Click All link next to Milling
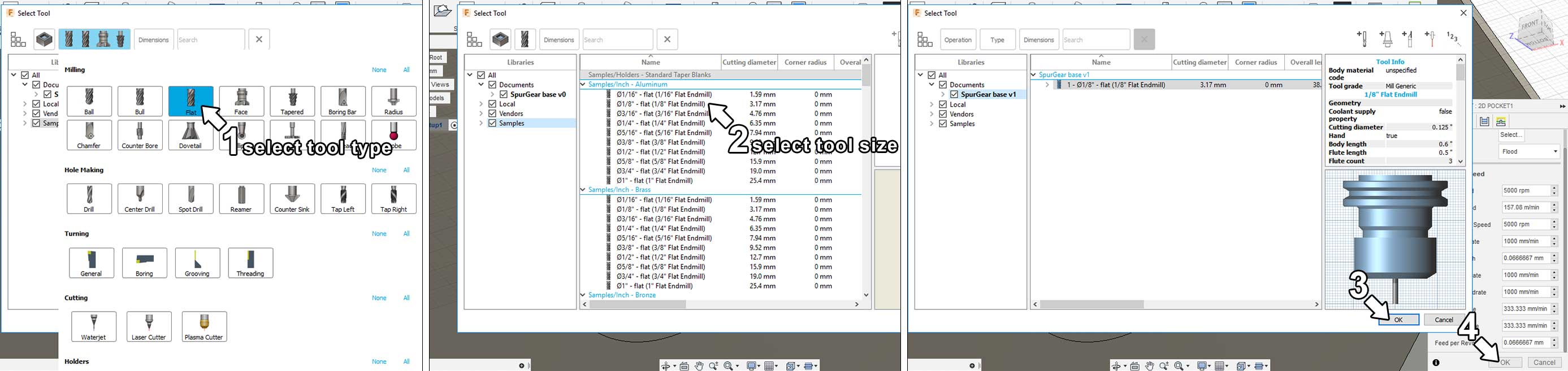 click(x=406, y=70)
